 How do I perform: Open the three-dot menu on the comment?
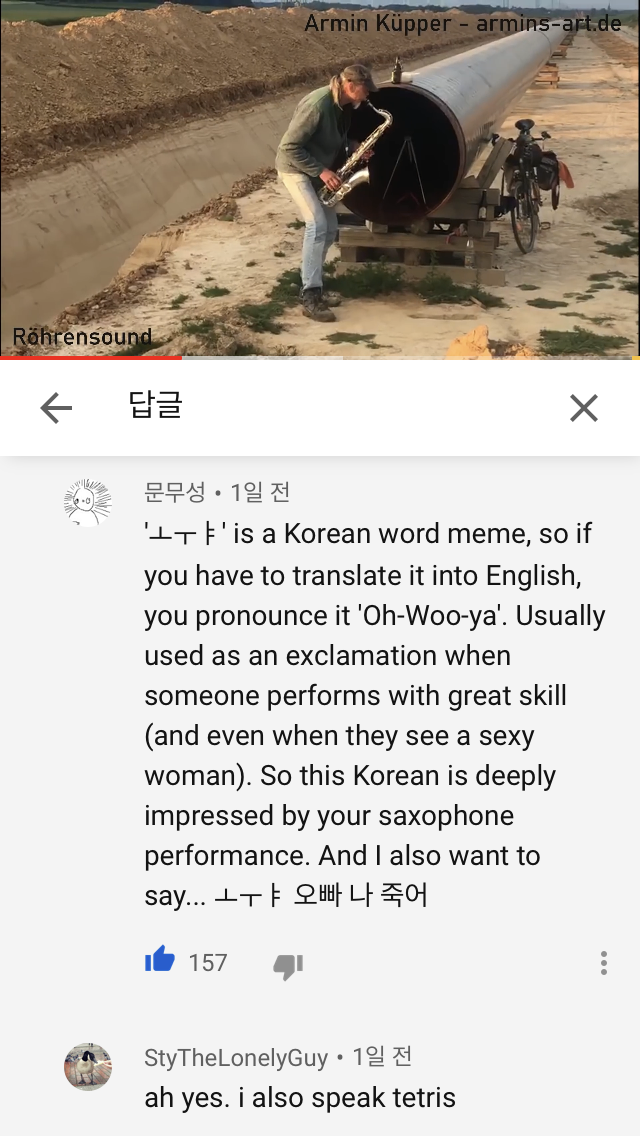coord(603,963)
